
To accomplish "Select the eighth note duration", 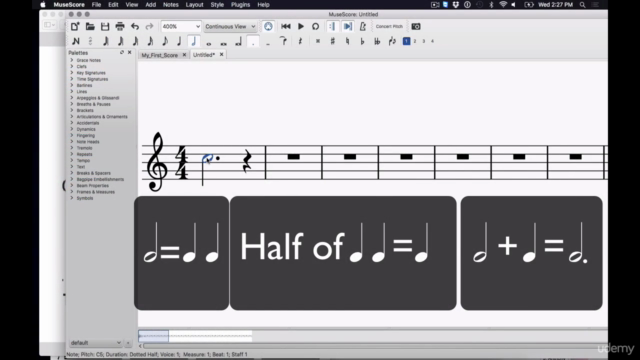I will coord(164,41).
